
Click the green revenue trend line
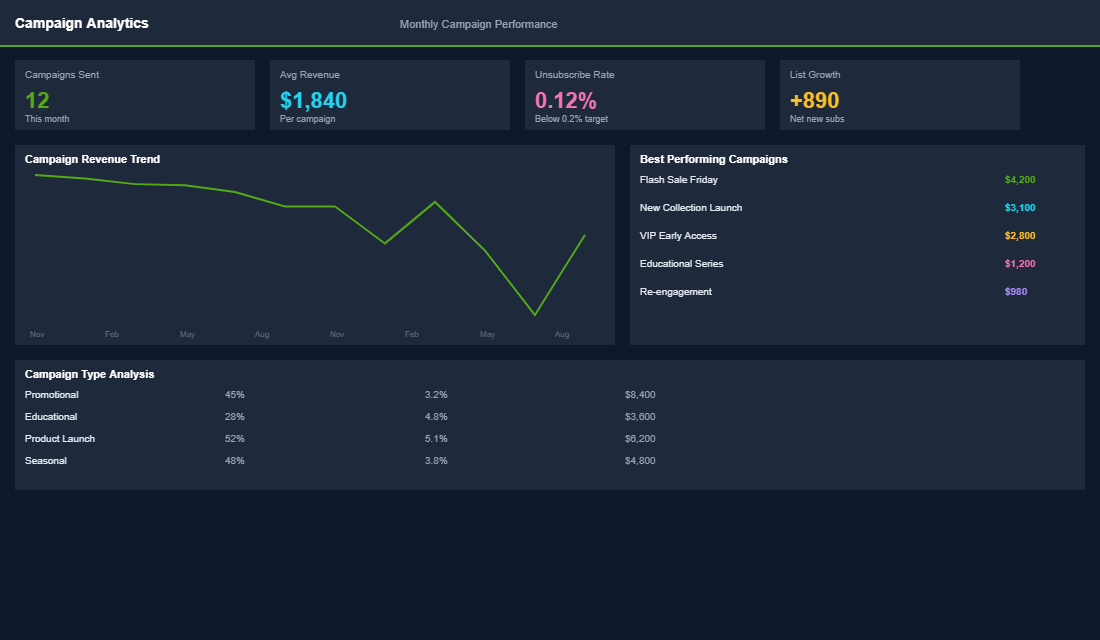tap(300, 205)
